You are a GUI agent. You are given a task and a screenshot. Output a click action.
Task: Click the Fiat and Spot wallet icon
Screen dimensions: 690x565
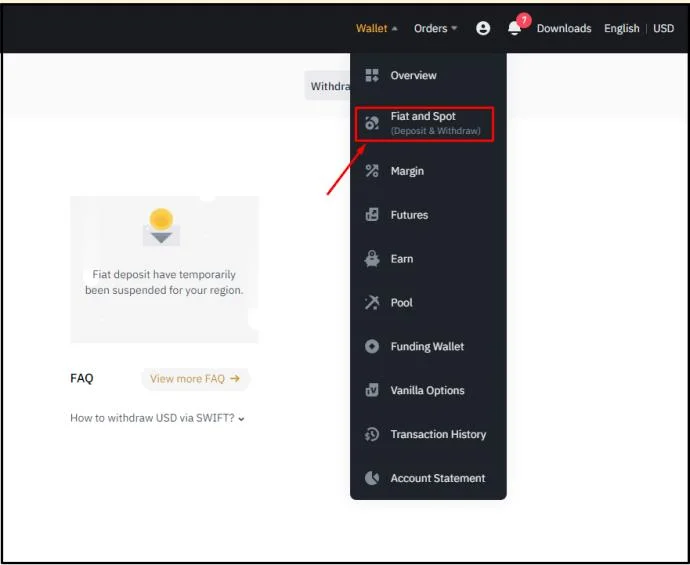pyautogui.click(x=372, y=123)
